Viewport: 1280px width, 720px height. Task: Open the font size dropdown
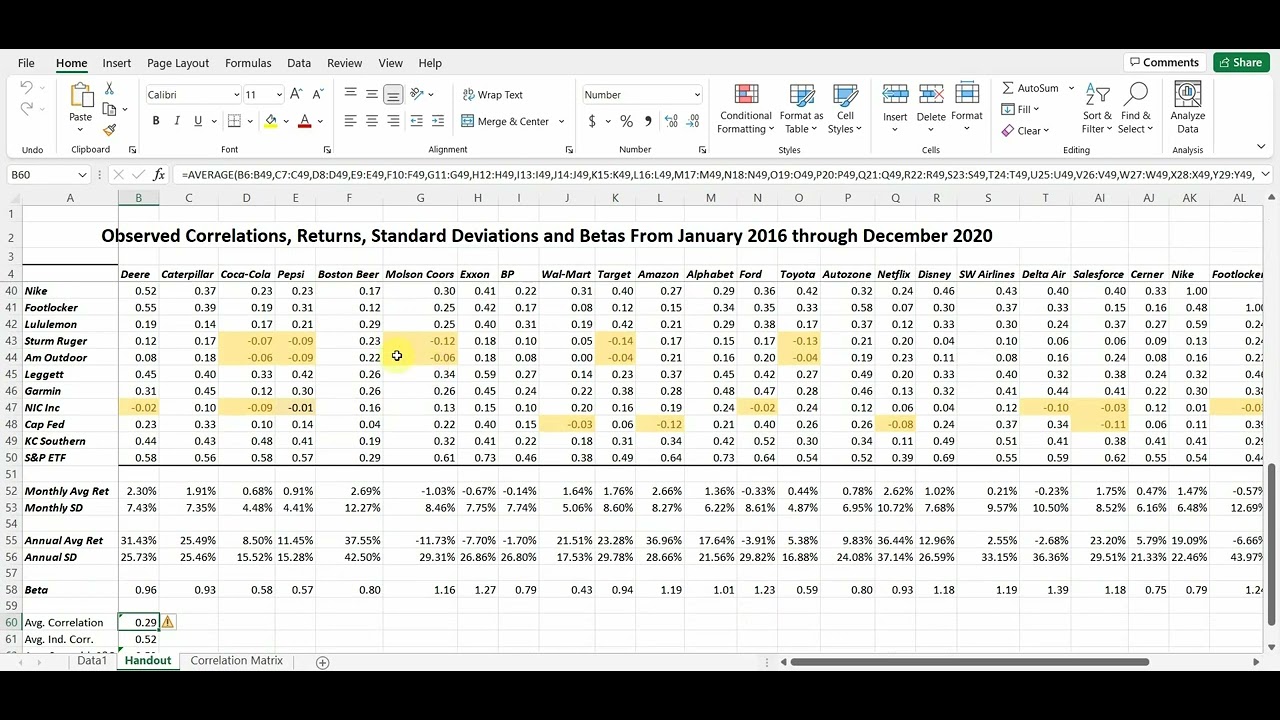coord(279,94)
